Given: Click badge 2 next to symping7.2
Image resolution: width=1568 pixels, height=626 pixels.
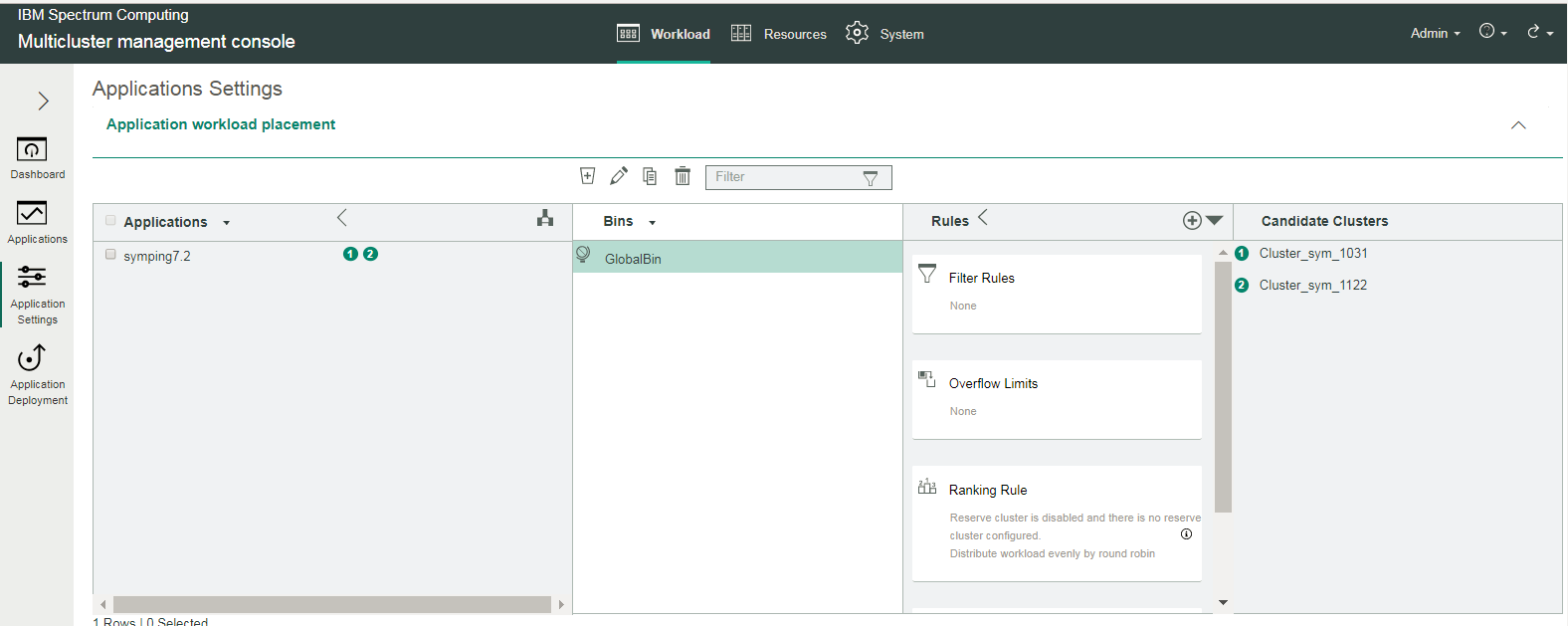Looking at the screenshot, I should coord(370,254).
